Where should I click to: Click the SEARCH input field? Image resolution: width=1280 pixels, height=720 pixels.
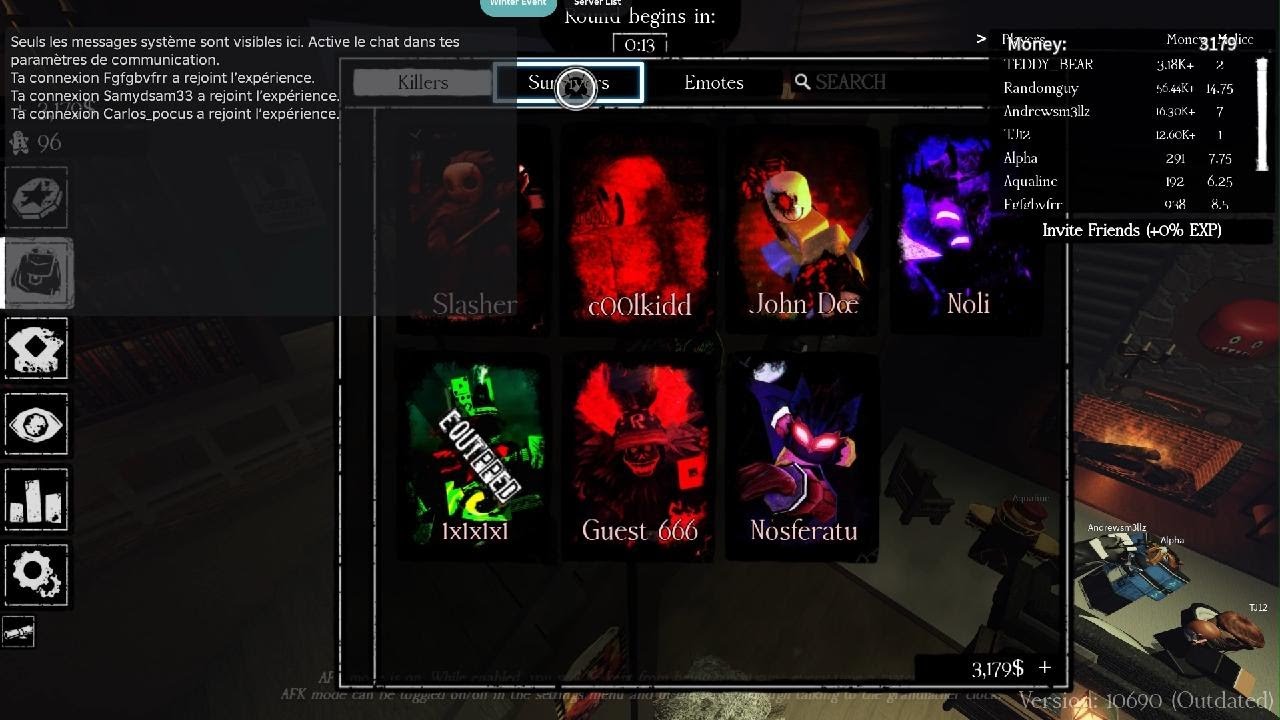[x=850, y=83]
